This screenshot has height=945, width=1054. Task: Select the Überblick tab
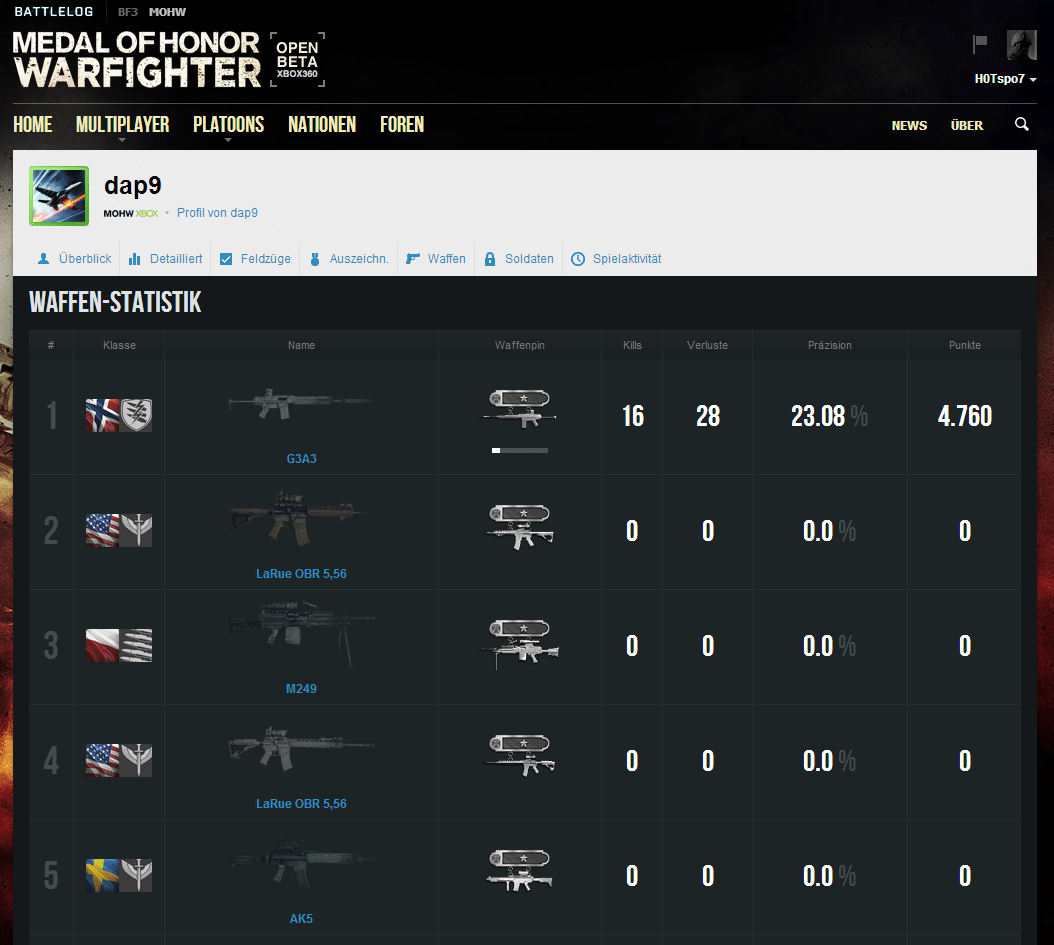tap(75, 259)
